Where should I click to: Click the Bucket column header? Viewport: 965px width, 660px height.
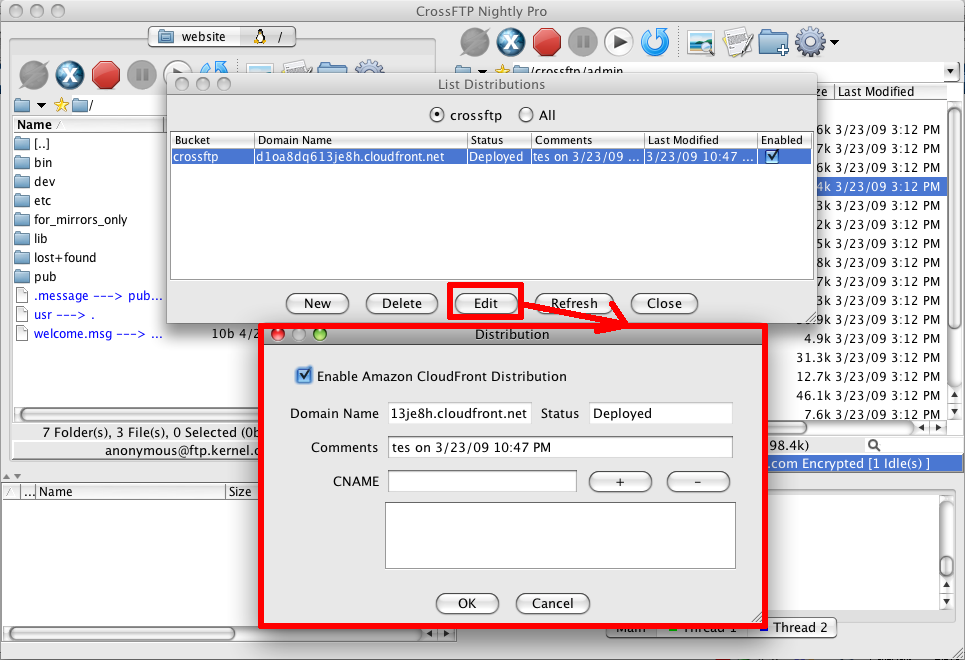212,140
